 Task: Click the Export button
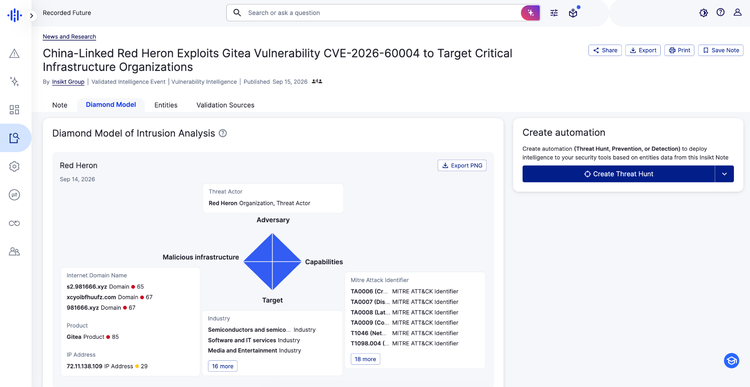(643, 50)
